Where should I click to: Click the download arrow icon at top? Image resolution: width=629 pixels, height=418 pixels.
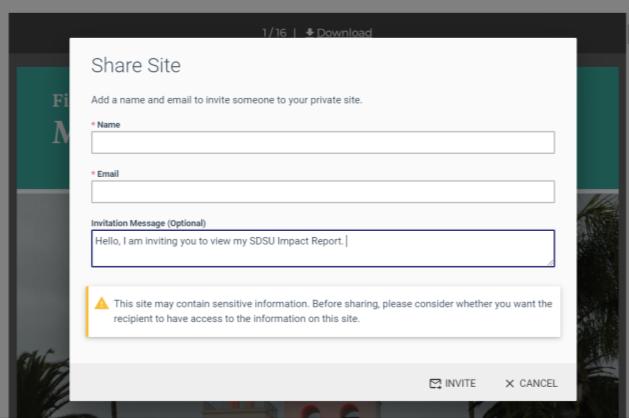click(x=308, y=33)
